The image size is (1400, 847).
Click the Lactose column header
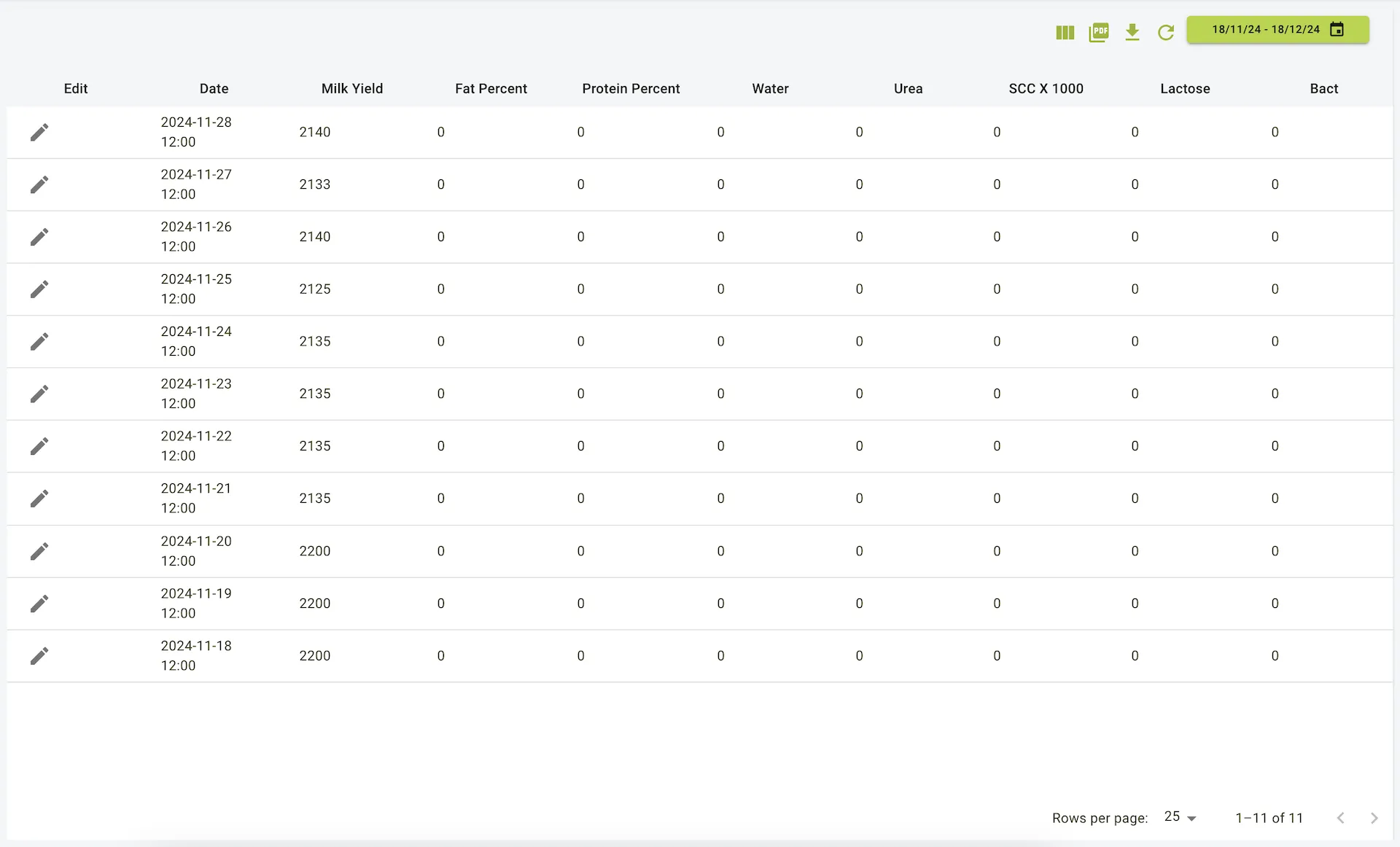click(x=1185, y=88)
